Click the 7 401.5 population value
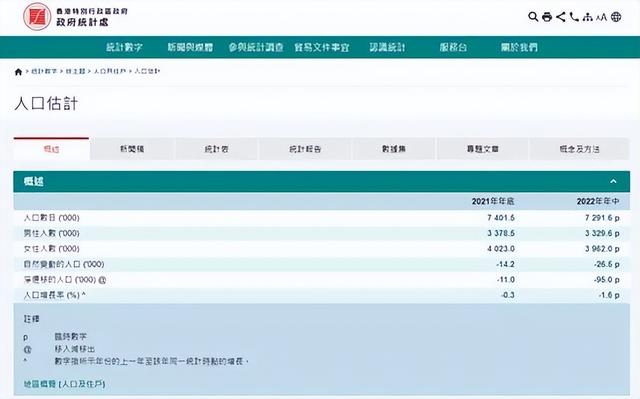Viewport: 640px width, 399px height. 501,218
